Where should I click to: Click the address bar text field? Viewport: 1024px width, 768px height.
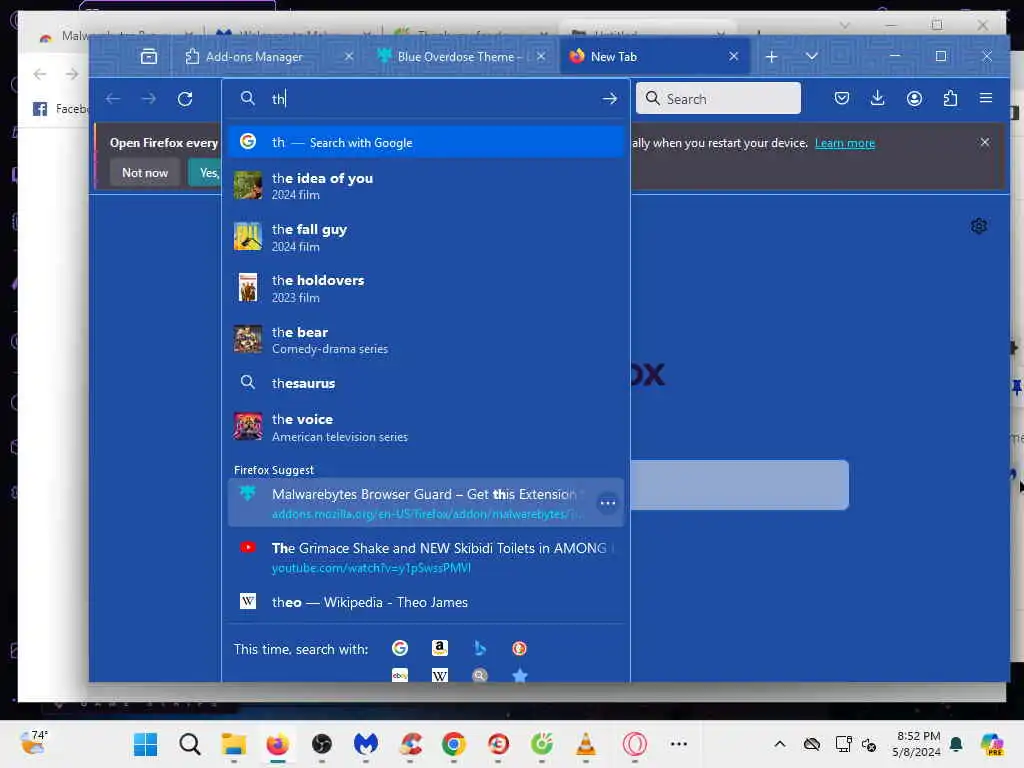click(x=426, y=99)
